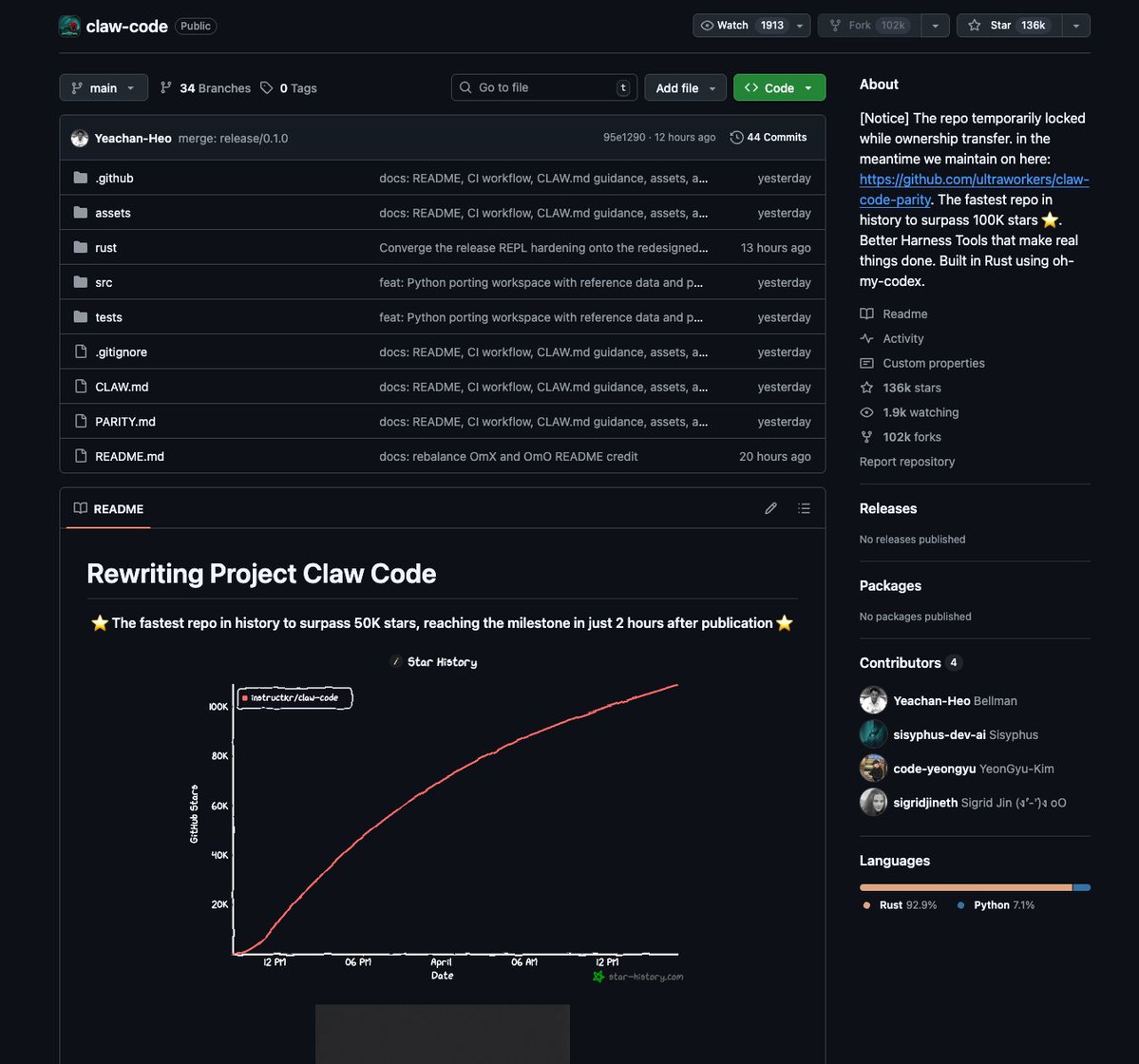This screenshot has height=1064, width=1139.
Task: Click the Rust 92.9% language entry
Action: coord(900,905)
